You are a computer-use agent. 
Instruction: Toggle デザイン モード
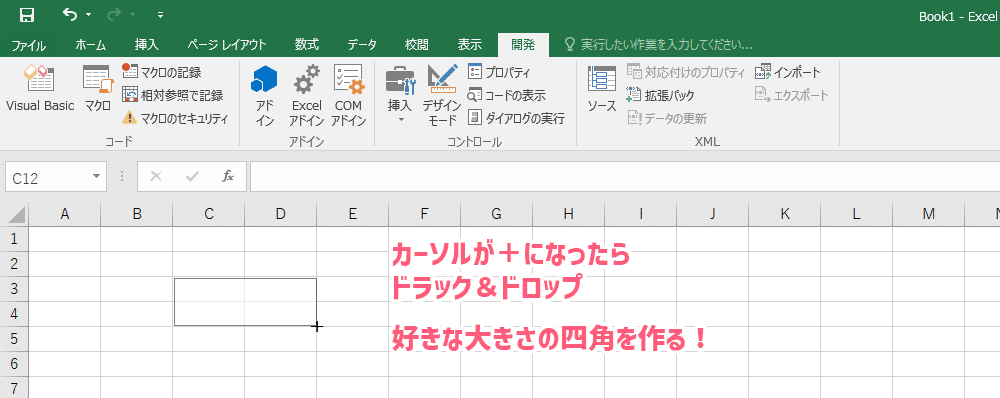(x=442, y=96)
